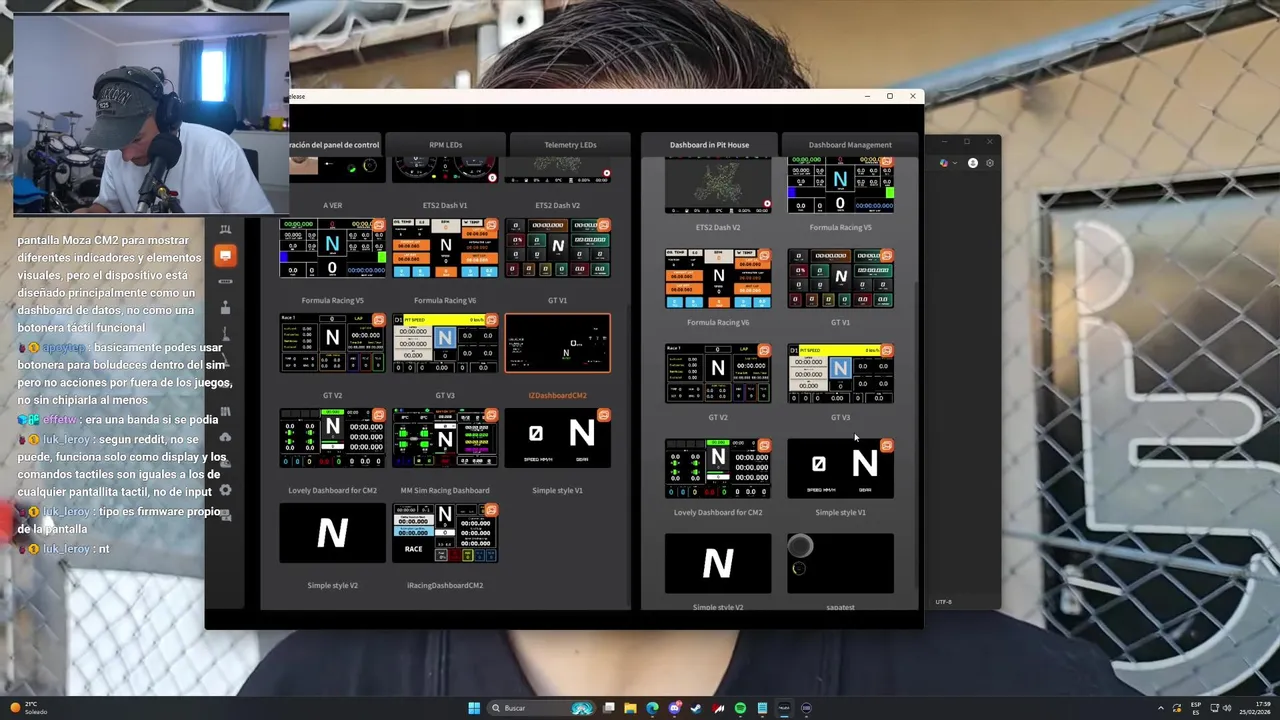Open the library books sidebar icon
Viewport: 1280px width, 720px height.
click(225, 411)
